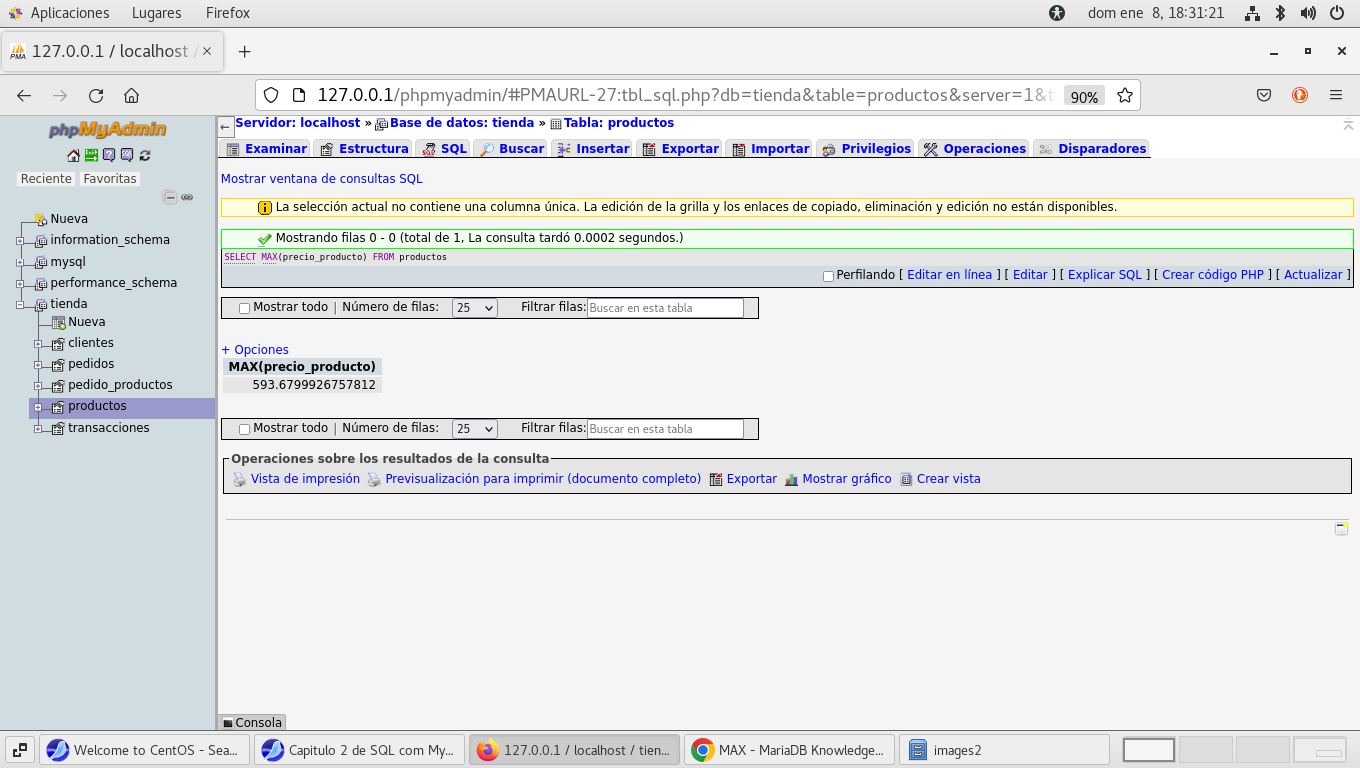Open the top Número de filas dropdown
Screen dimensions: 1360x768
click(x=474, y=308)
